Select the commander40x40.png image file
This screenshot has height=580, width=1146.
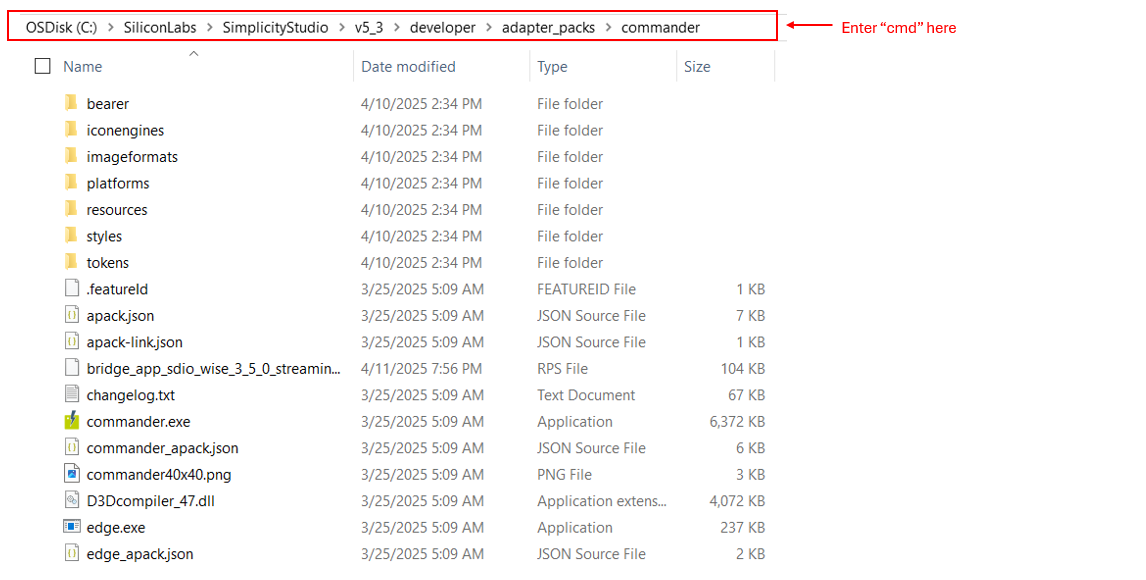point(157,474)
